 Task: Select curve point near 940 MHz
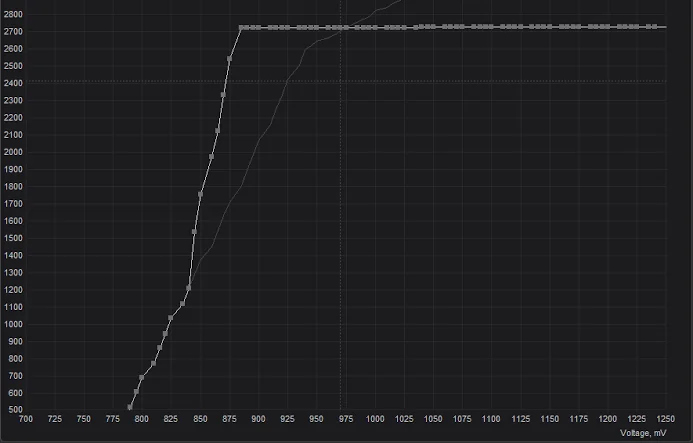tap(165, 334)
